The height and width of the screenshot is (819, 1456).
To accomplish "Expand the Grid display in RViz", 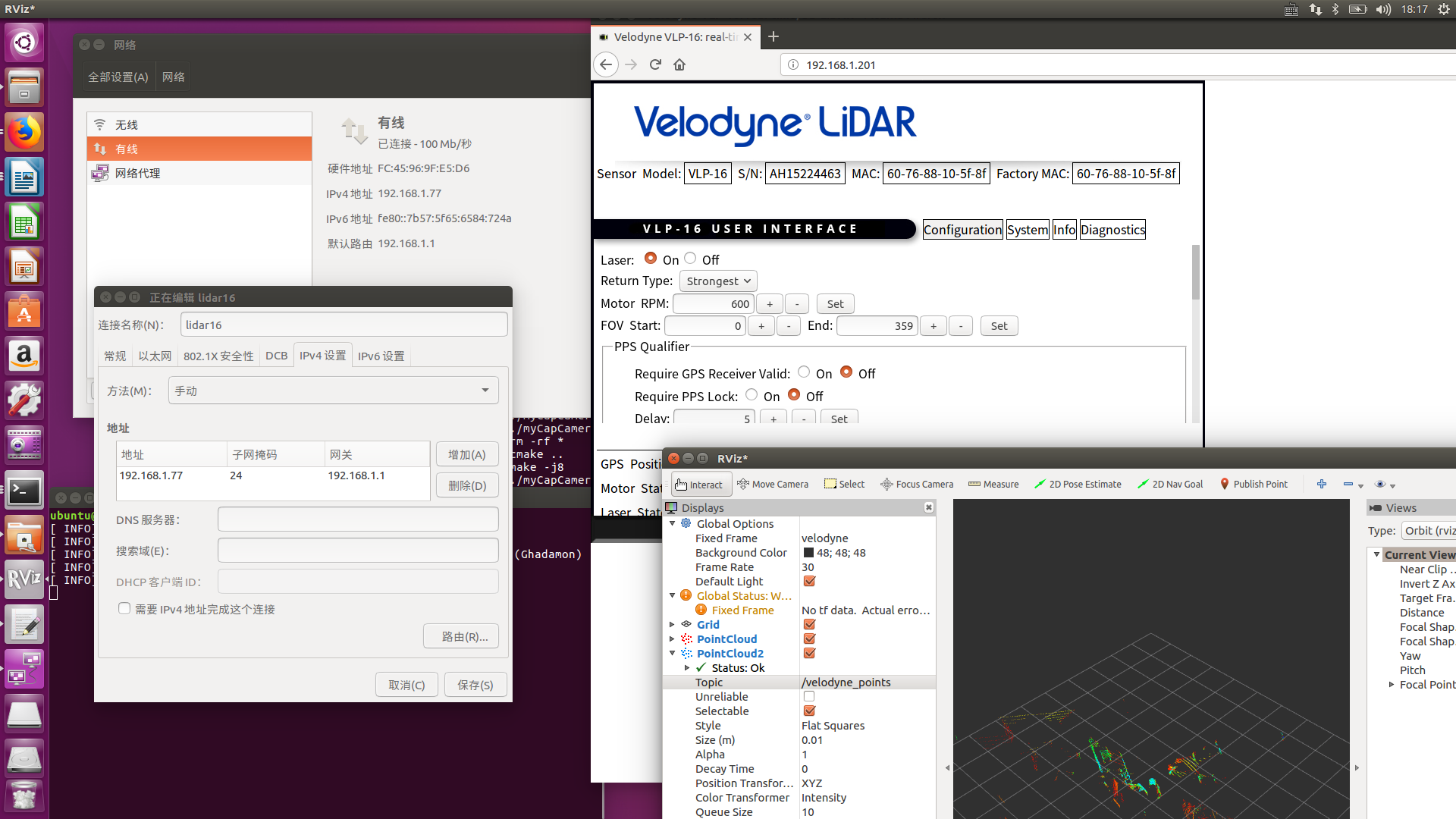I will click(x=673, y=624).
